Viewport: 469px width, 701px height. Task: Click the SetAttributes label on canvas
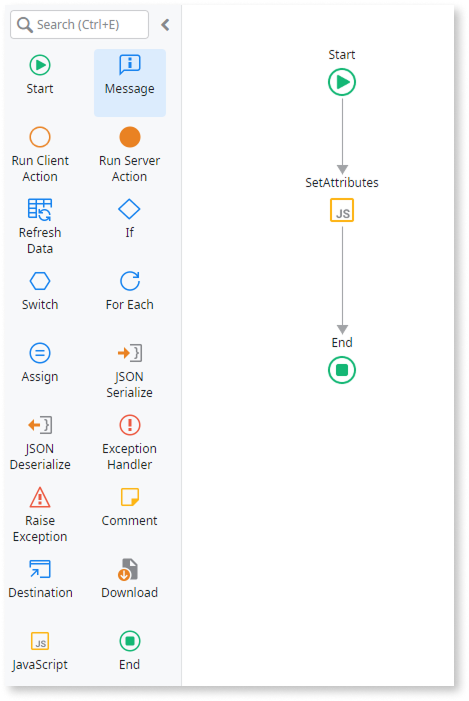(x=342, y=182)
